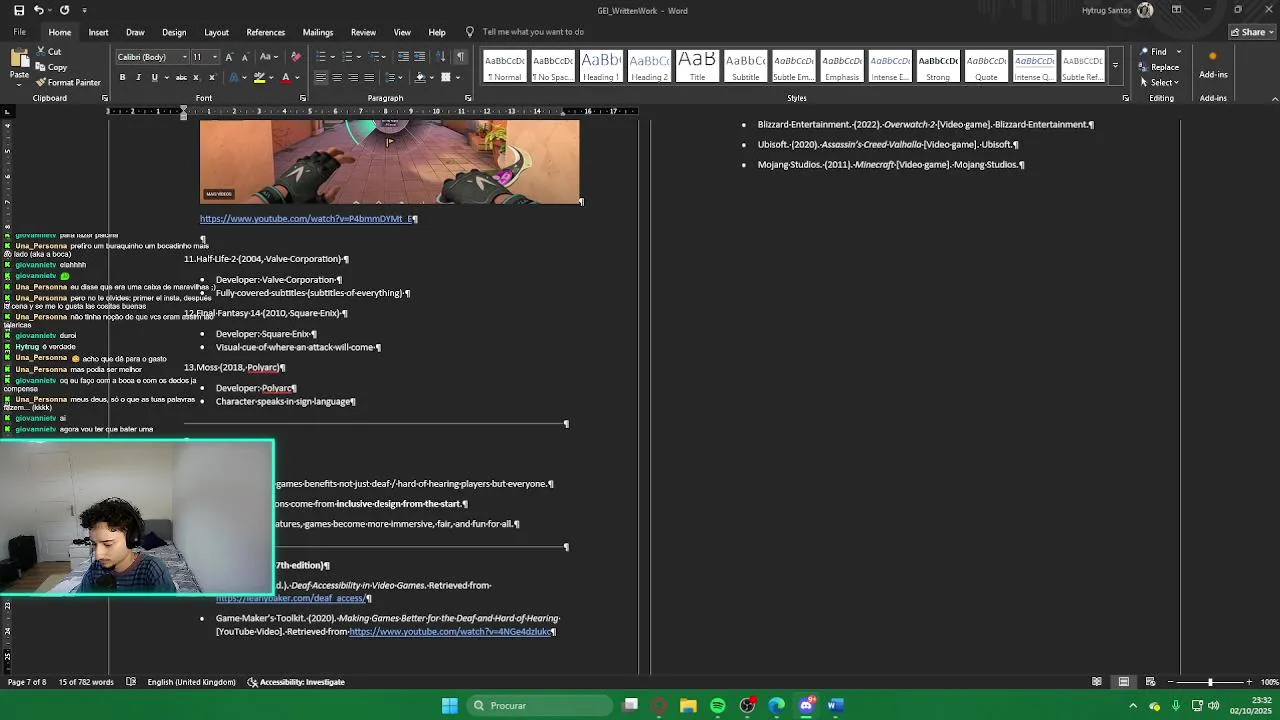Open Spotify from the taskbar
The height and width of the screenshot is (720, 1280).
pos(717,706)
